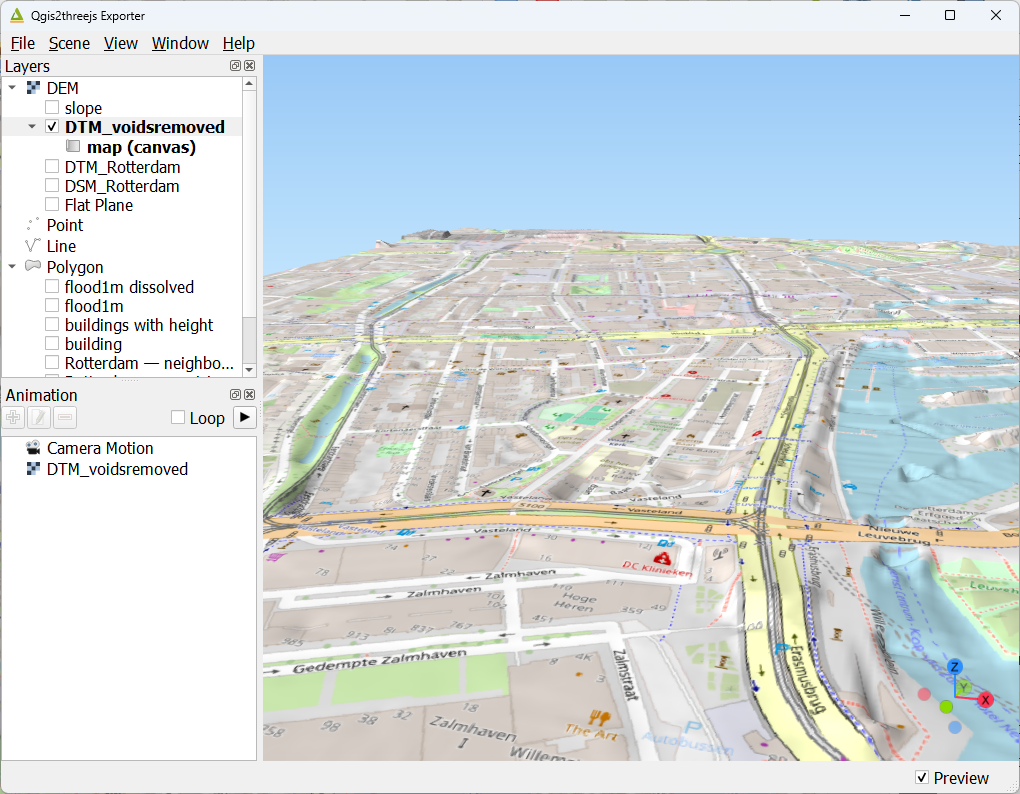Collapse the Polygon group
This screenshot has width=1020, height=794.
pos(12,267)
